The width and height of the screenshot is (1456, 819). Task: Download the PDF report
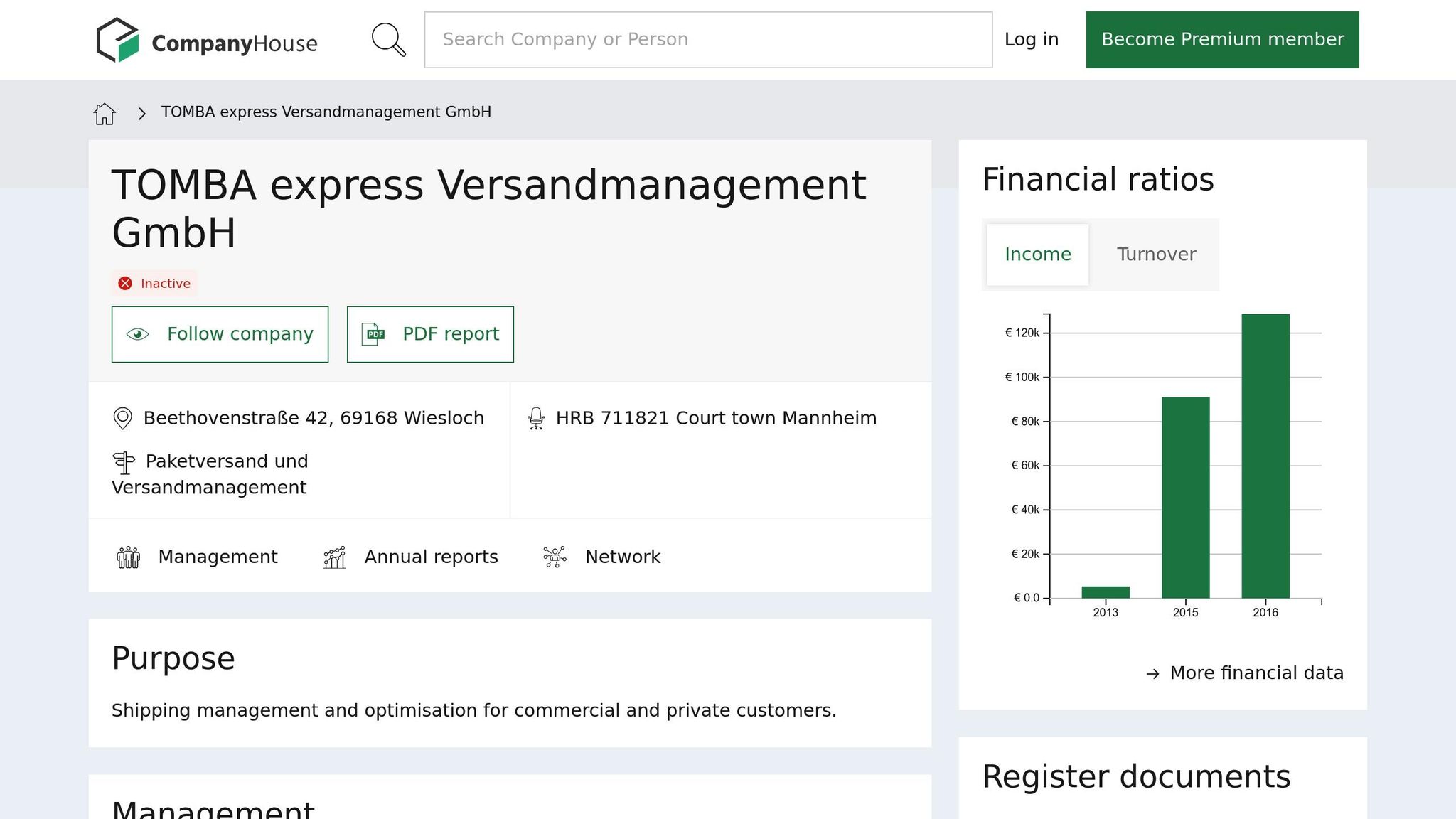click(x=430, y=334)
